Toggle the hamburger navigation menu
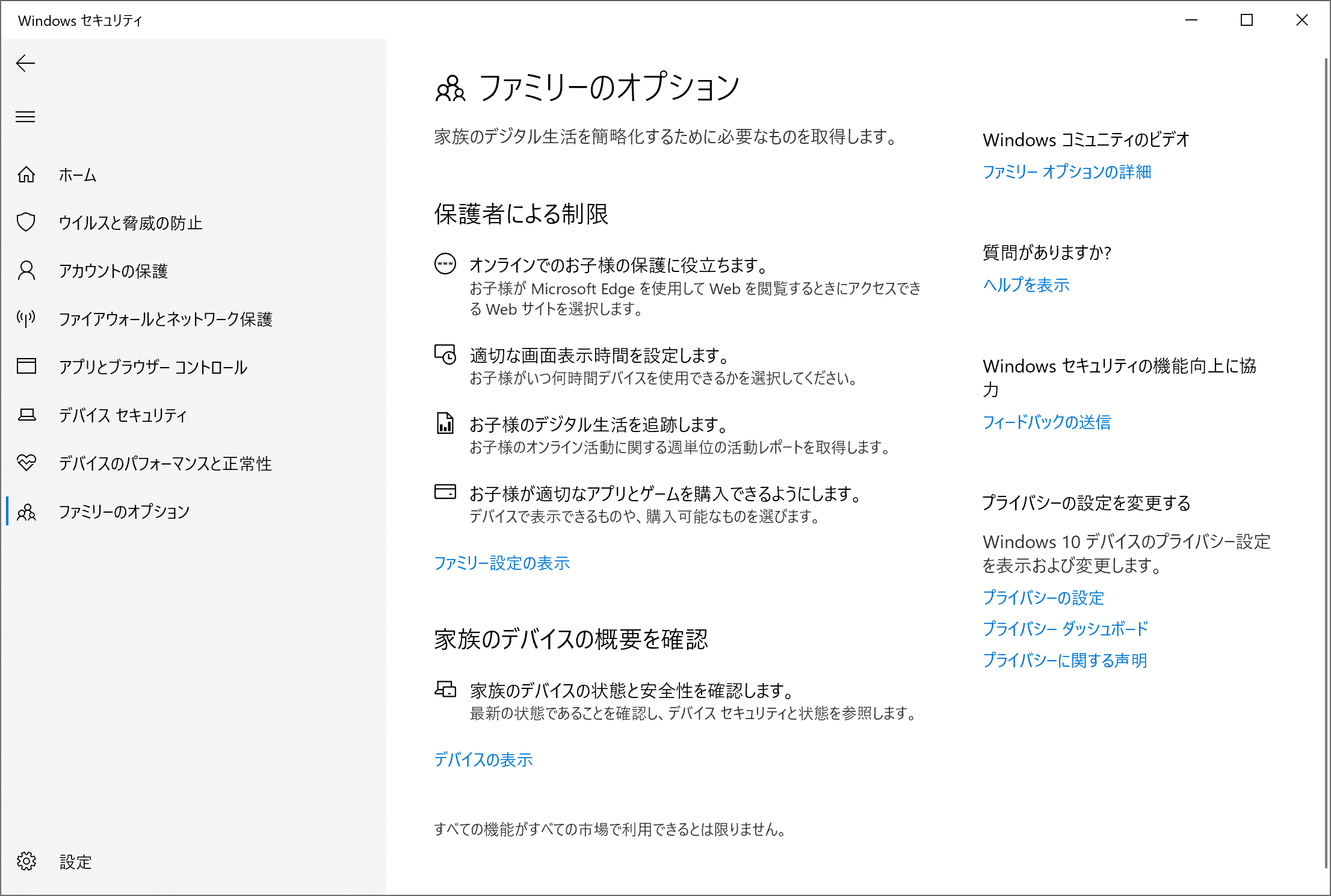 25,117
